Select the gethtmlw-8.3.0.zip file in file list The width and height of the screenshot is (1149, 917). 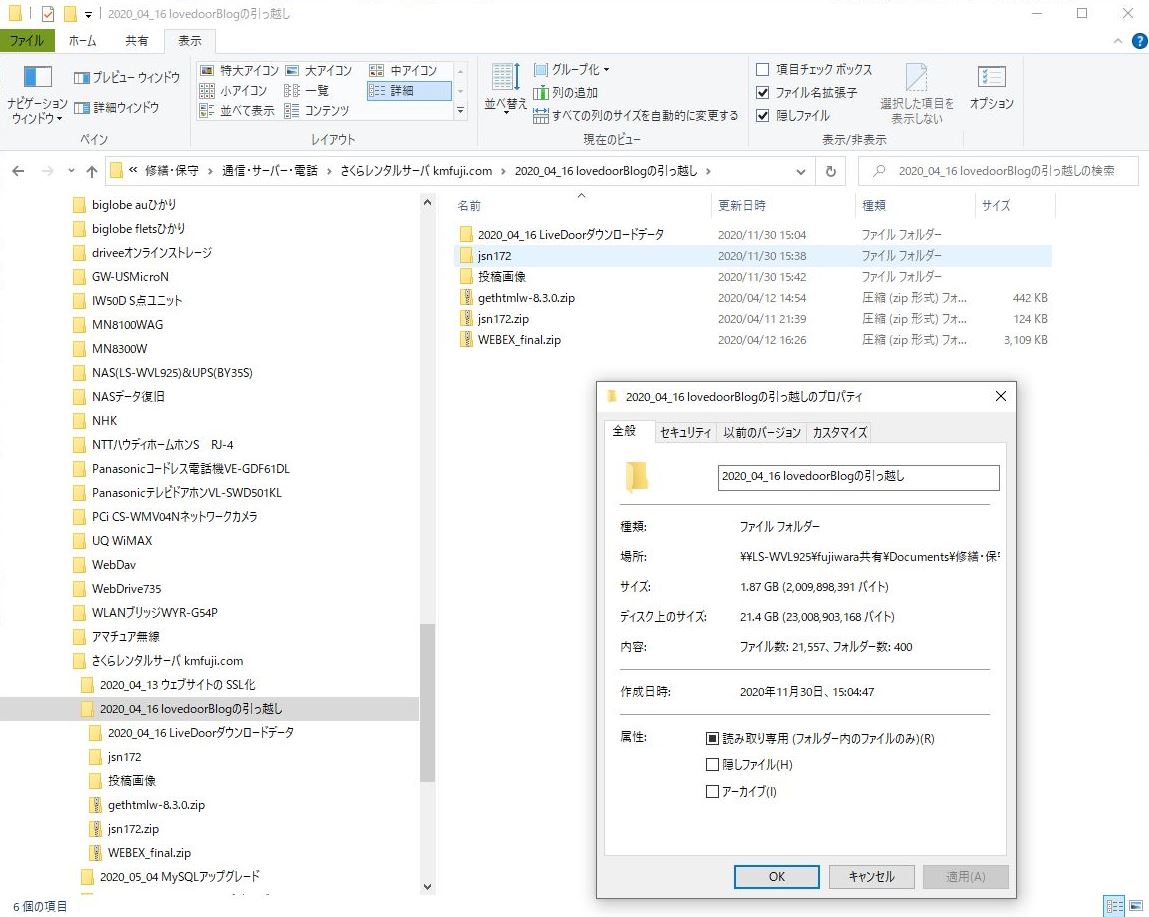coord(526,298)
